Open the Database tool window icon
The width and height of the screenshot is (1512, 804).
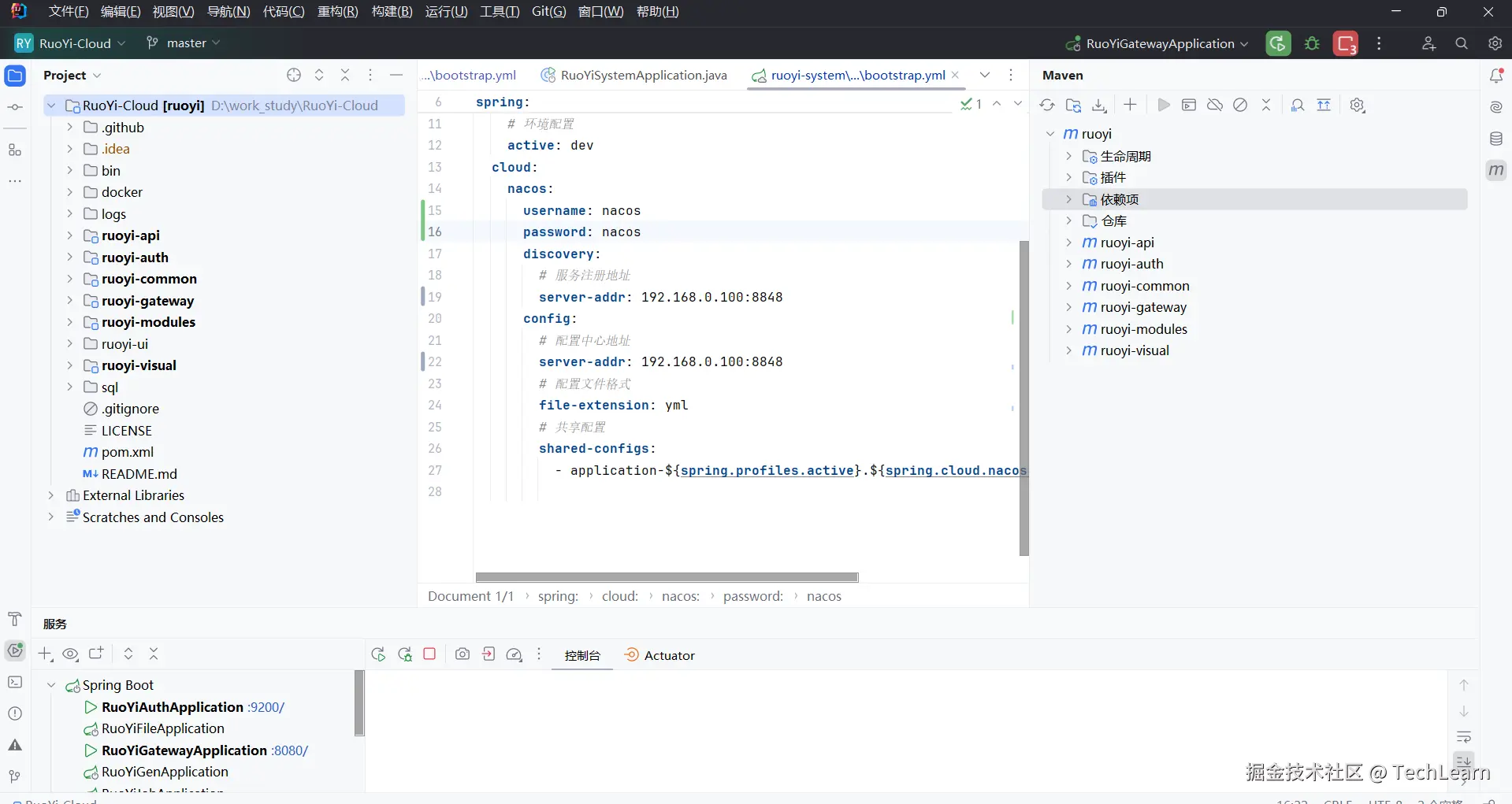pos(1495,139)
